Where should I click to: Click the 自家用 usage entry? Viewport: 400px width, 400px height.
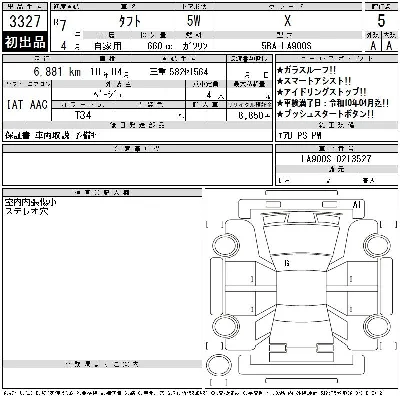107,46
